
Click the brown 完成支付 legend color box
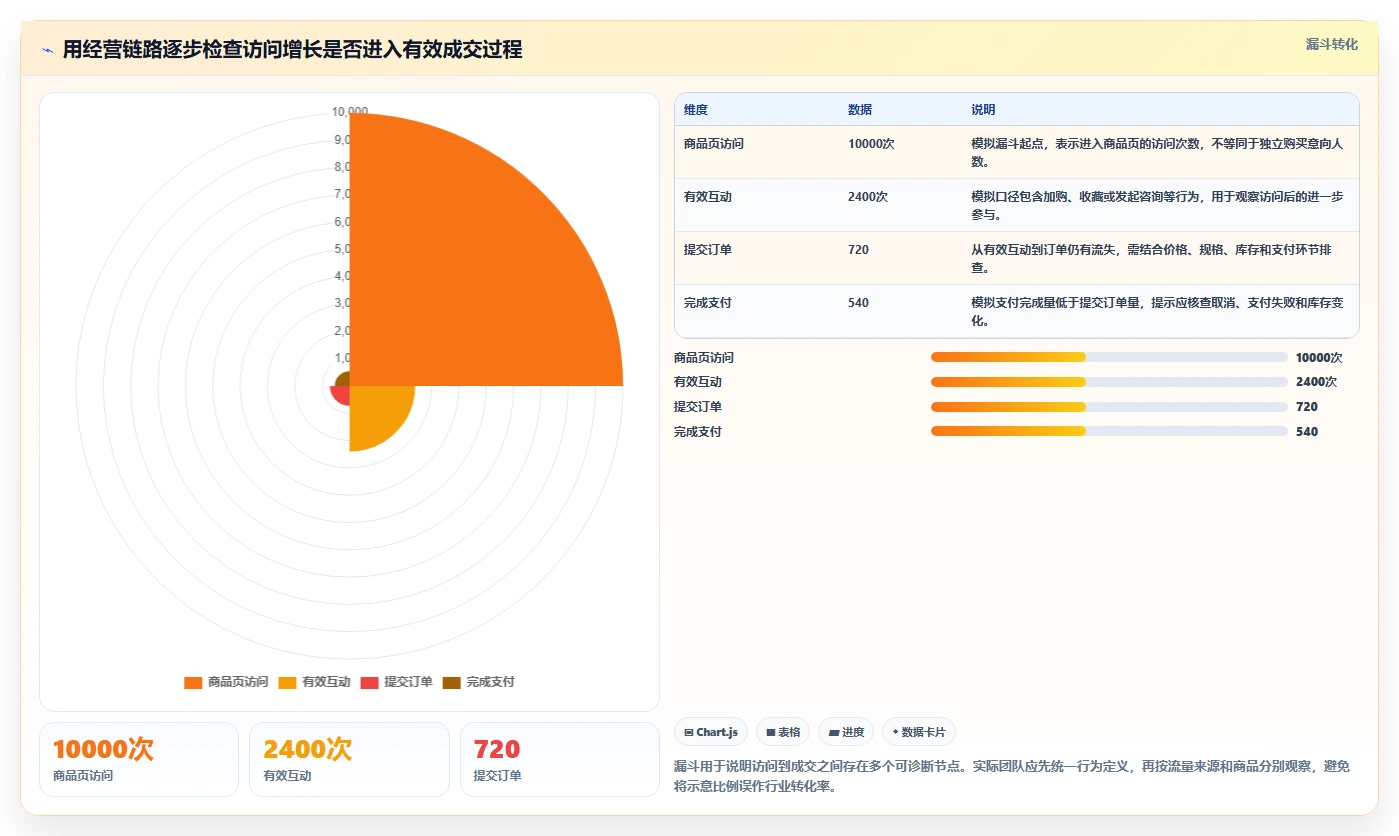(x=451, y=682)
